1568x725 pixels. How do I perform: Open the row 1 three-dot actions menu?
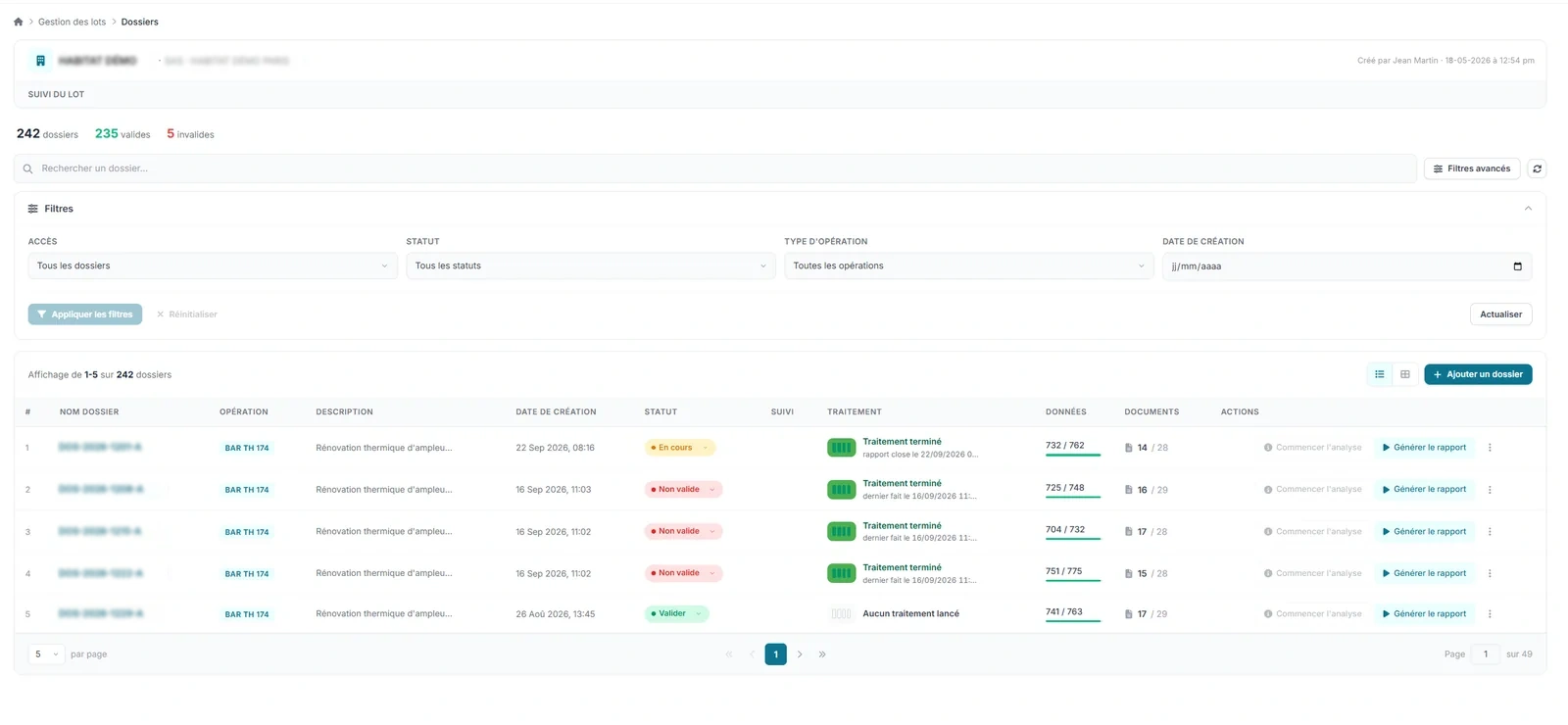1490,448
